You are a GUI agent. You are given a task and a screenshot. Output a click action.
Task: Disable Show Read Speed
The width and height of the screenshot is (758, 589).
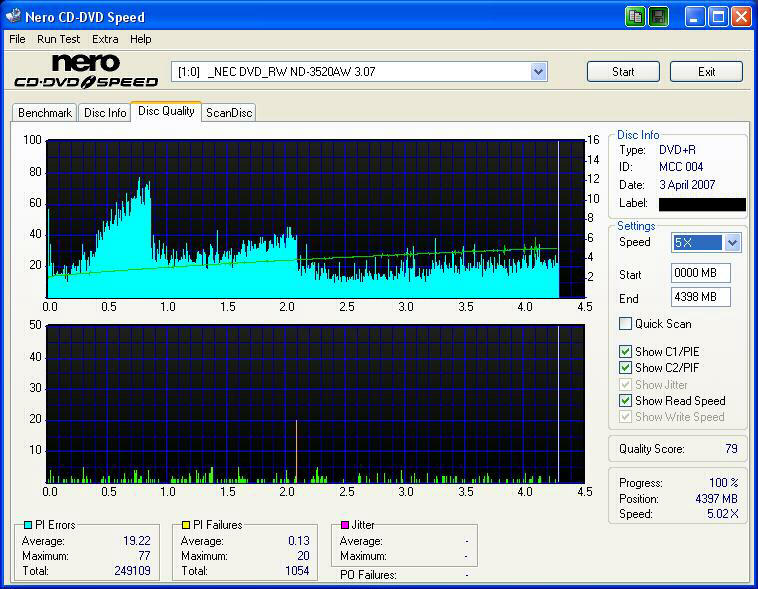(625, 400)
